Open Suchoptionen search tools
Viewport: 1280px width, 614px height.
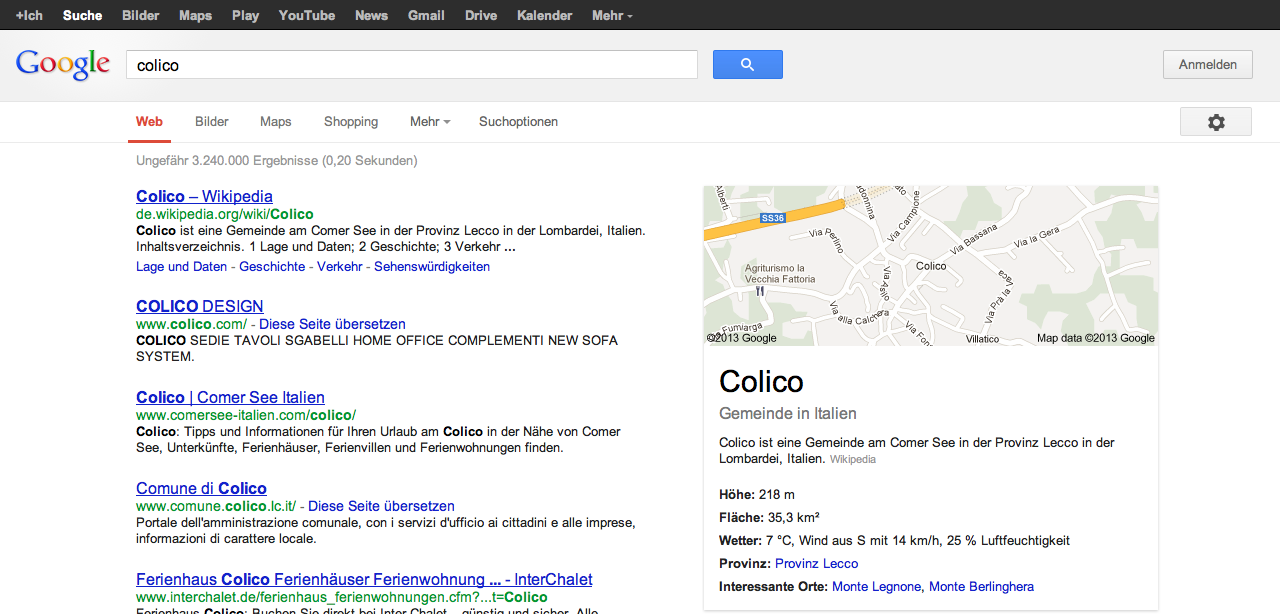518,122
